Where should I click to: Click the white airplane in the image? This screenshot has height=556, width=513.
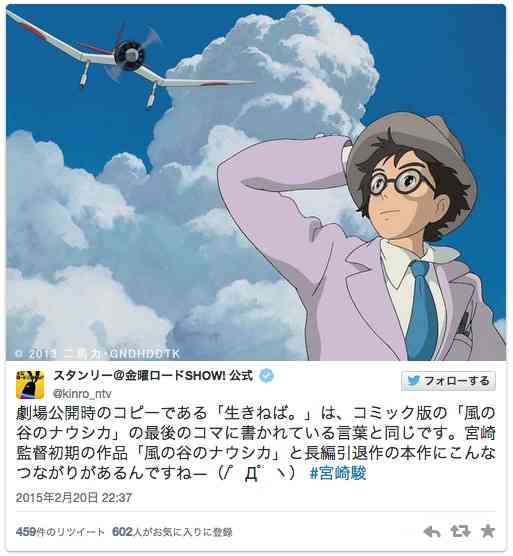(129, 59)
